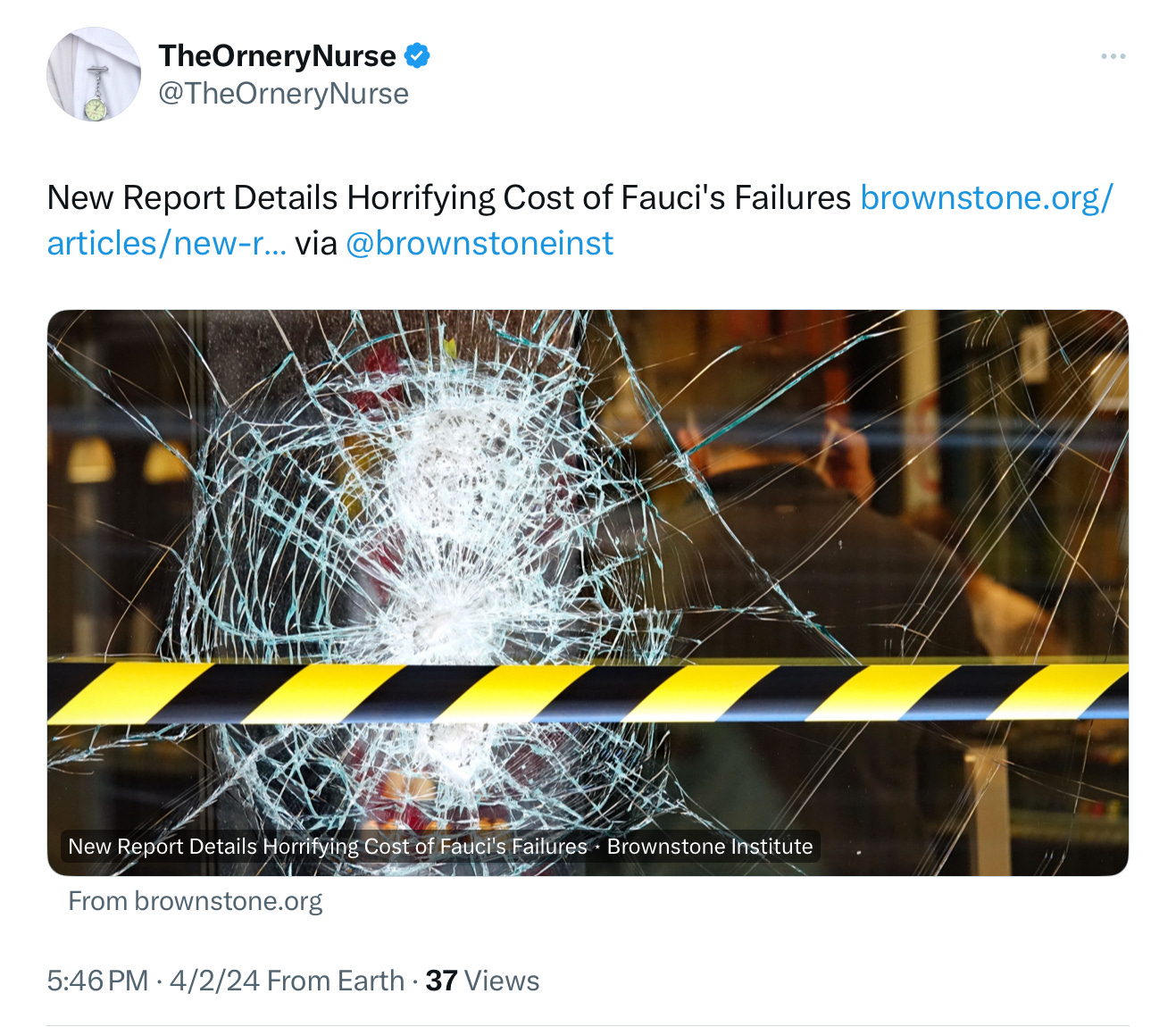Screen dimensions: 1176x1027
Task: Click the 37 Views count
Action: (x=482, y=981)
